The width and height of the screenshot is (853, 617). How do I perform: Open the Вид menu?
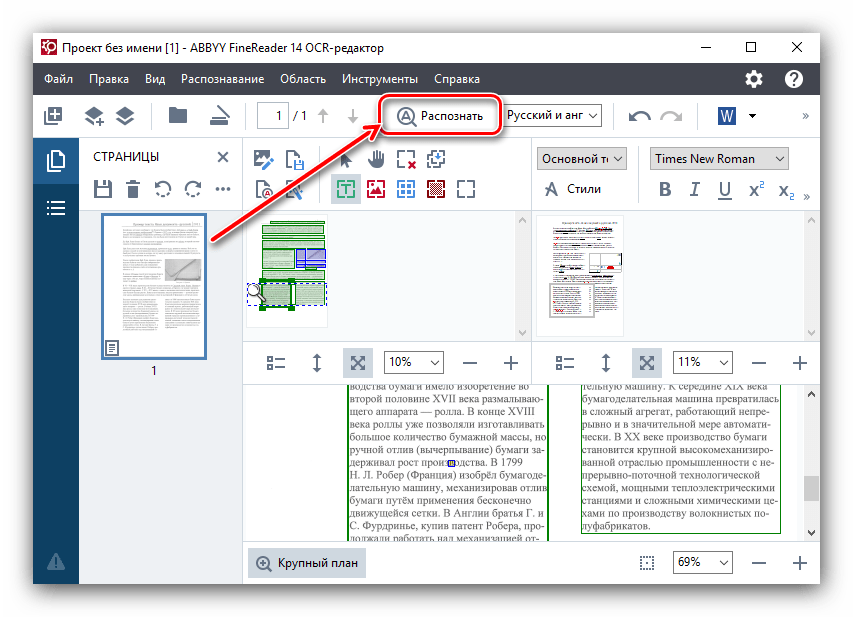tap(155, 79)
